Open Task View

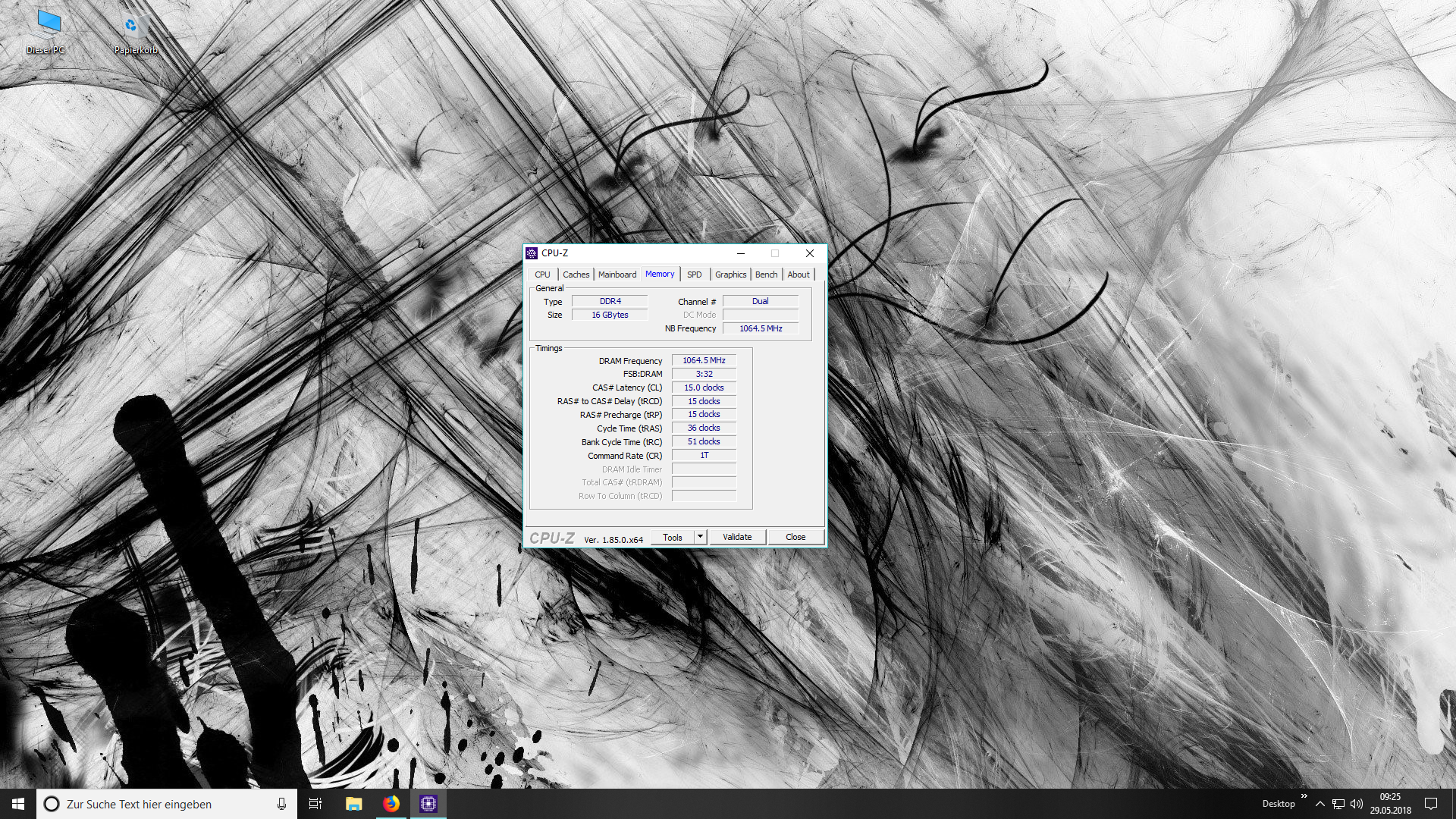click(315, 803)
